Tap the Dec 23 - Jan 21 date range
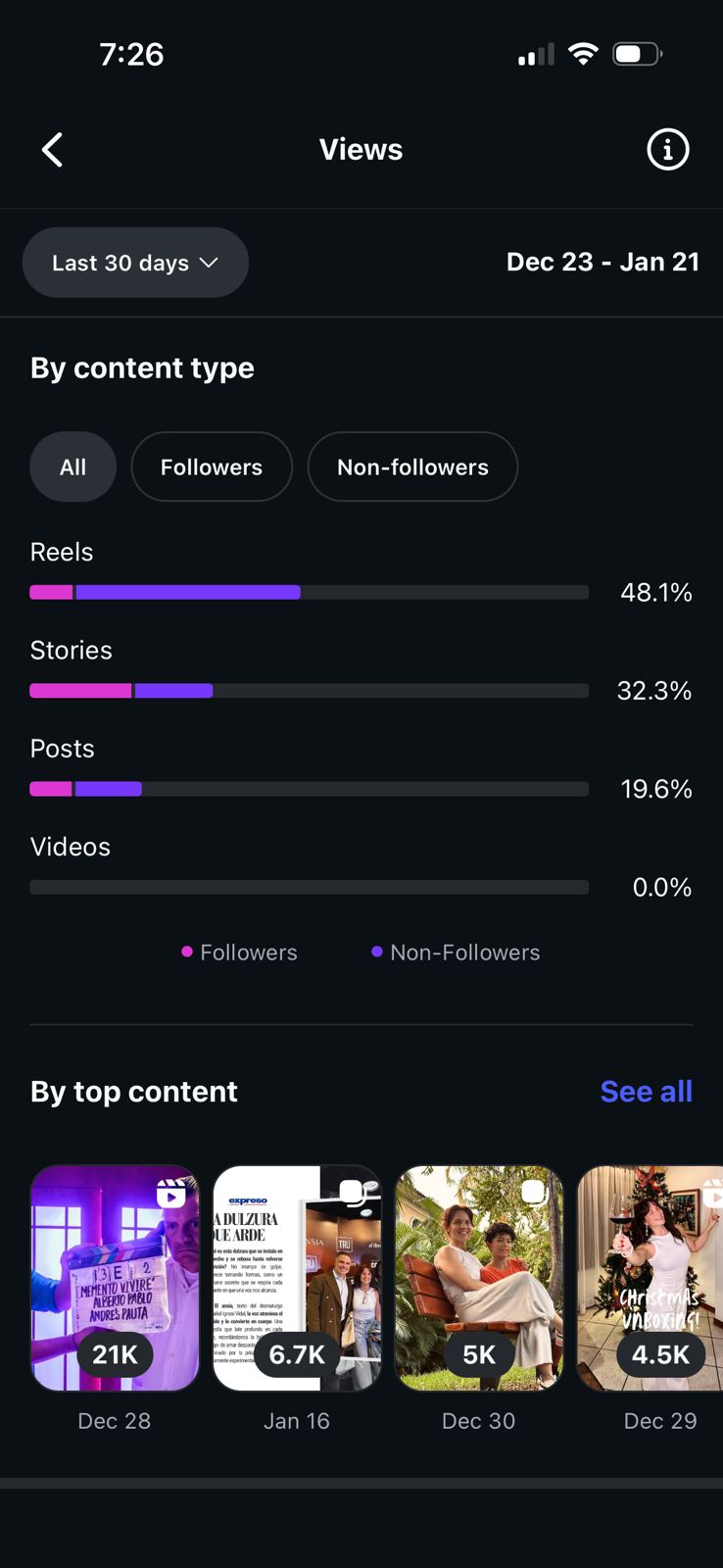 (602, 262)
